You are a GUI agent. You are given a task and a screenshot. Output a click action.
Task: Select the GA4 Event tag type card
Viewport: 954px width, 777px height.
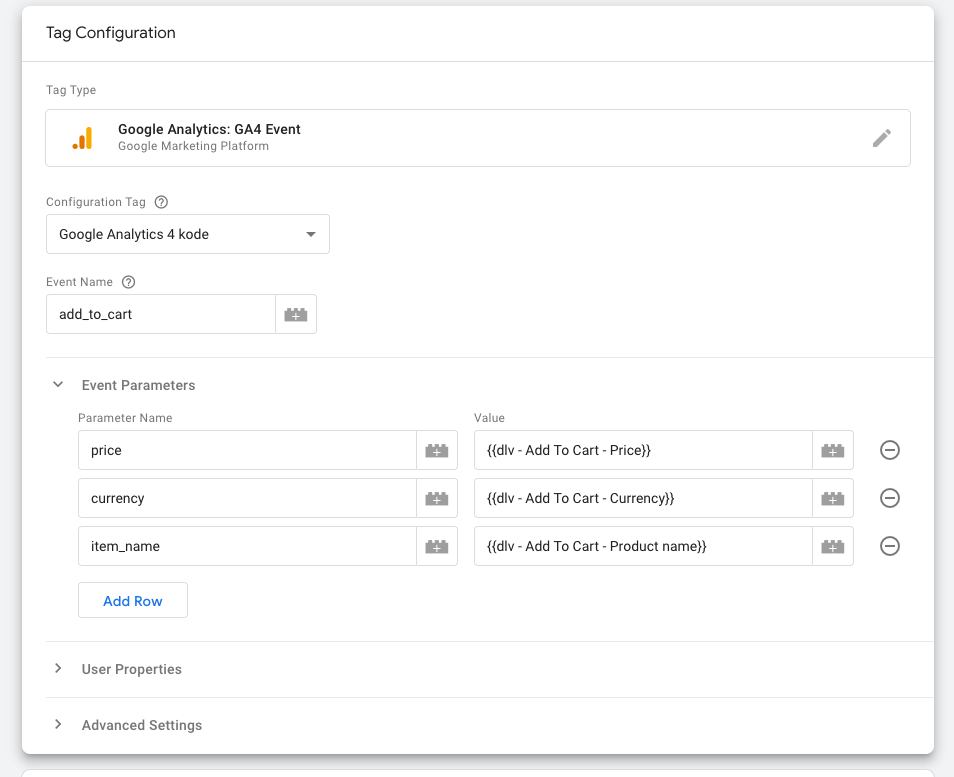(x=478, y=138)
